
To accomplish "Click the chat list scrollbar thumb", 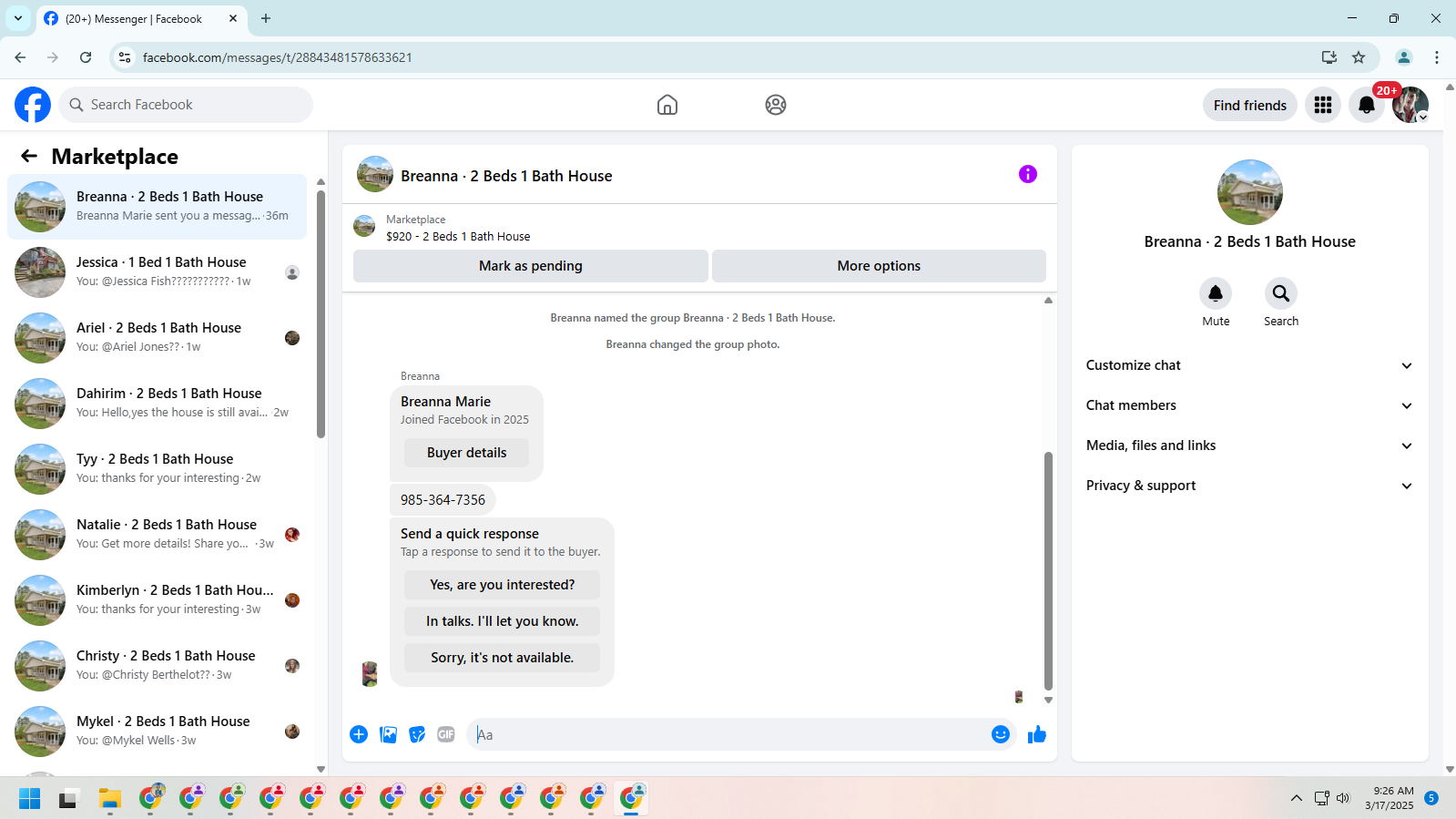I will point(321,314).
